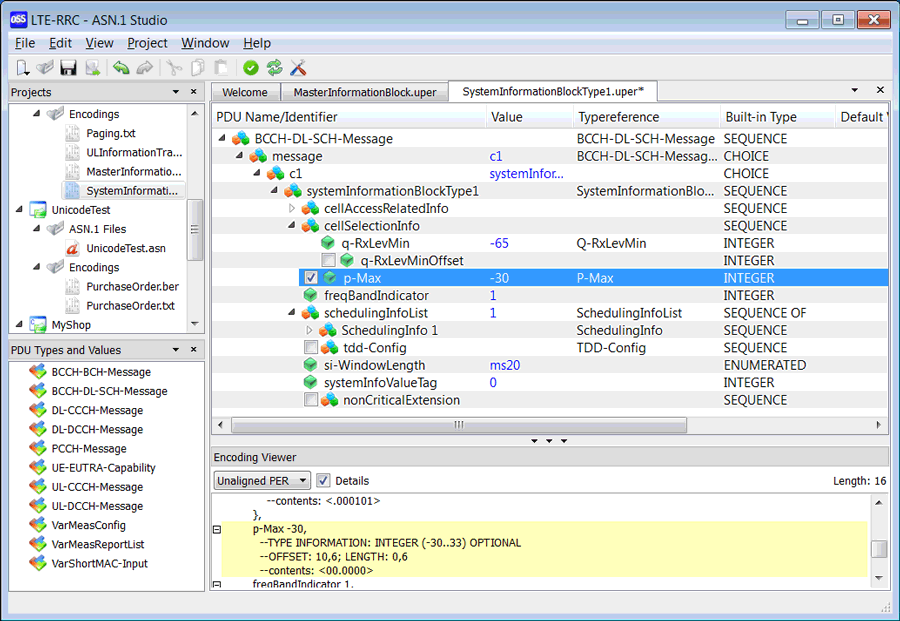Select DL-DCCH-Message in PDU list
This screenshot has height=621, width=900.
tap(97, 429)
